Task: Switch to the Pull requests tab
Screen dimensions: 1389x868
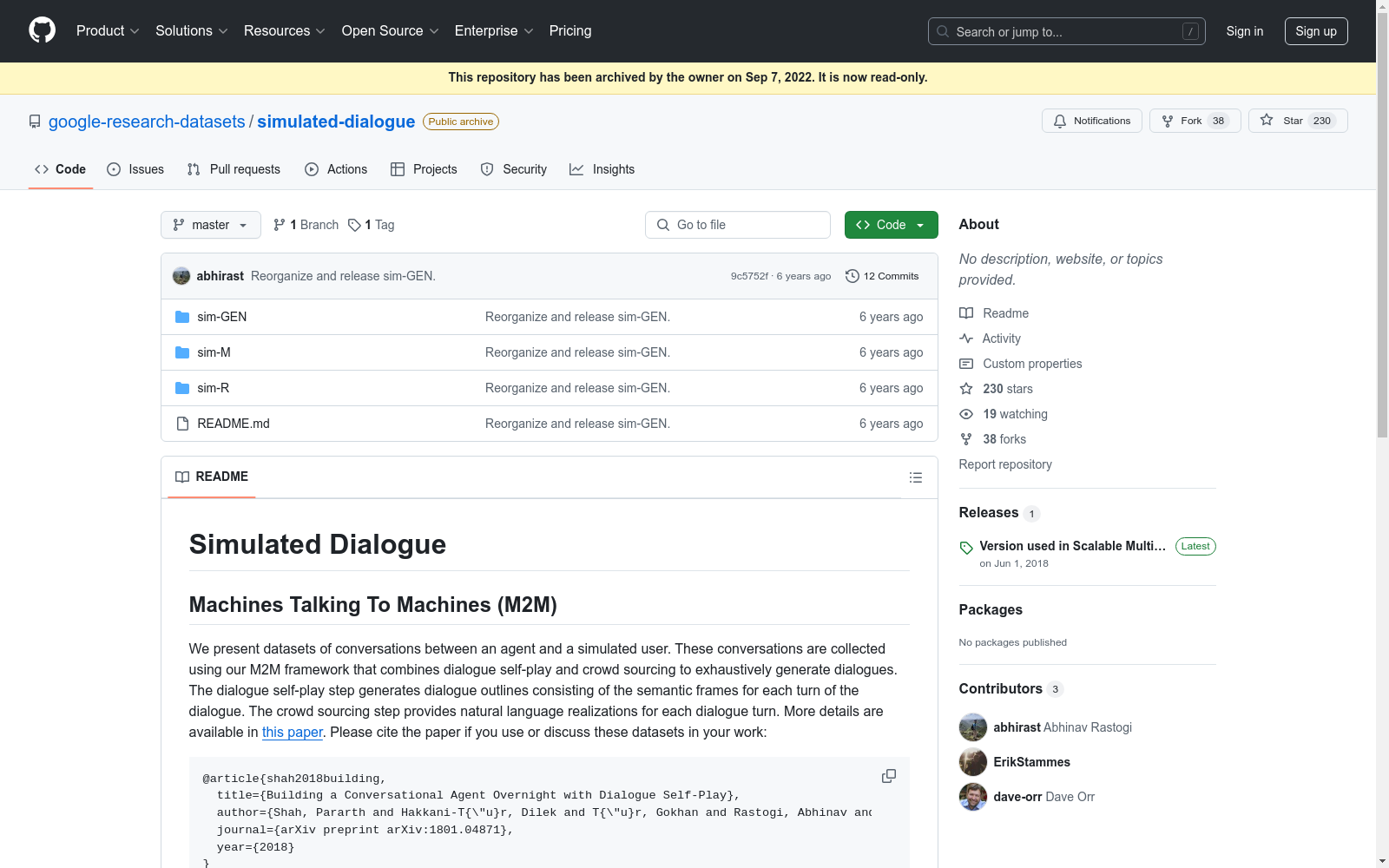Action: pyautogui.click(x=234, y=169)
